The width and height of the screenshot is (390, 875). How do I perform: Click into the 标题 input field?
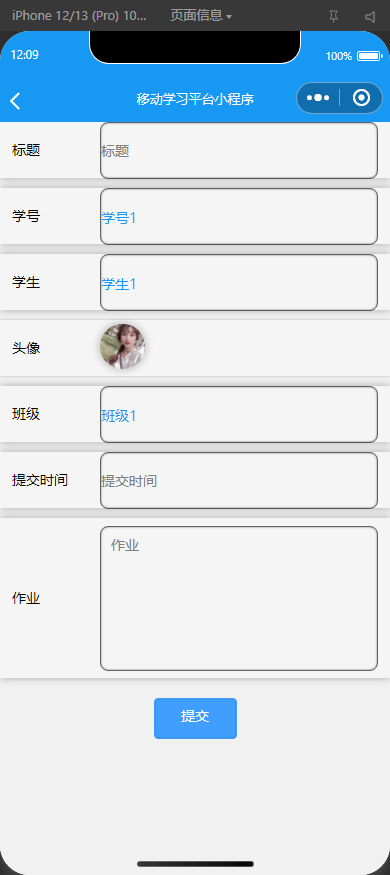[x=239, y=151]
